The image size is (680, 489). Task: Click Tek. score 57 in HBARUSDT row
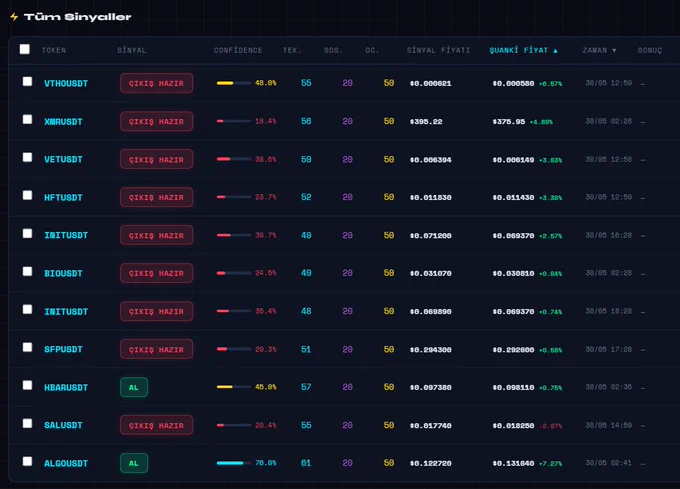(x=306, y=387)
